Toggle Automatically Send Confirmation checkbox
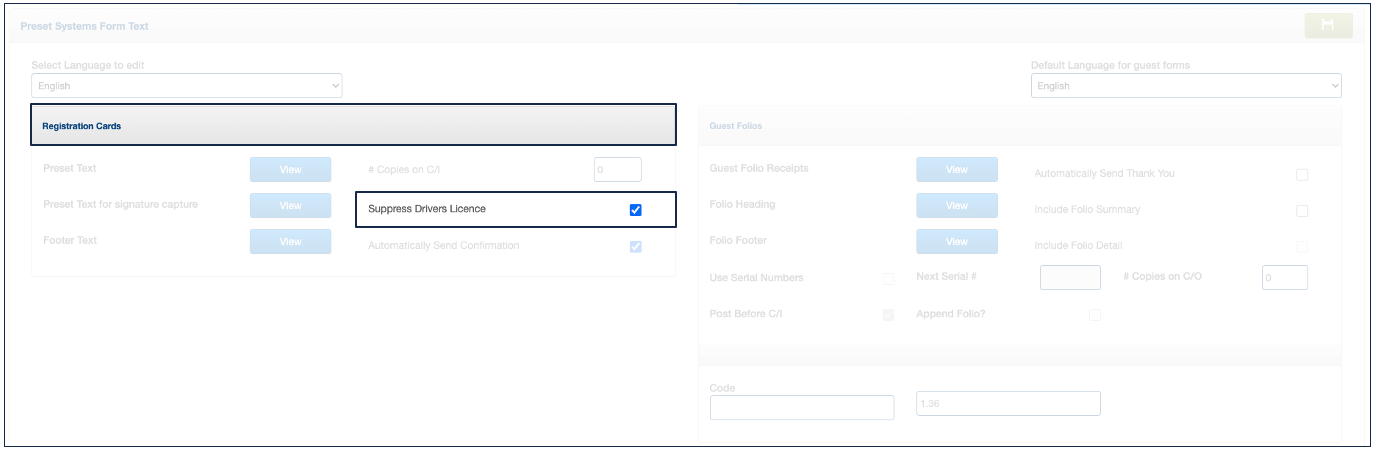This screenshot has height=451, width=1375. coord(635,246)
